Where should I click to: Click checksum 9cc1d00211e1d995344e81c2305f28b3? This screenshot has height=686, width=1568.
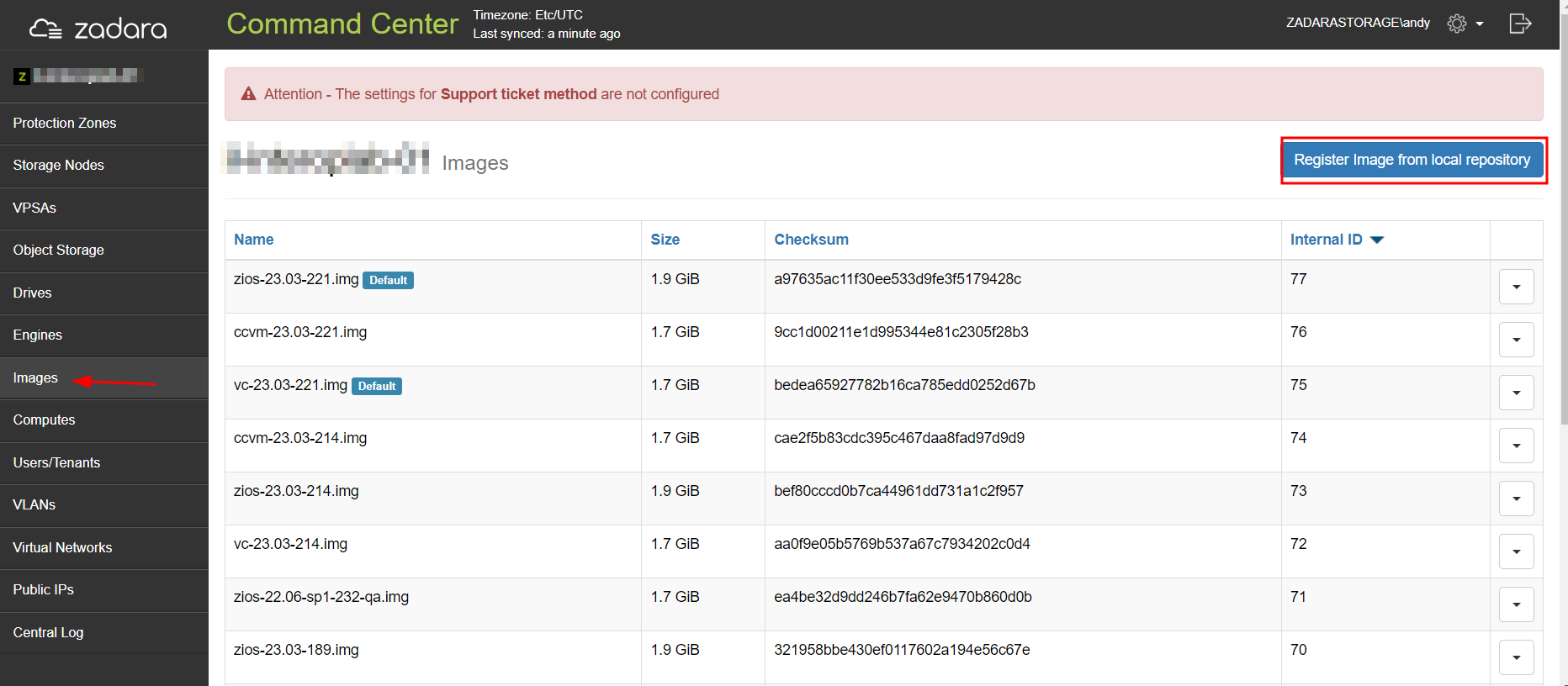[x=901, y=332]
